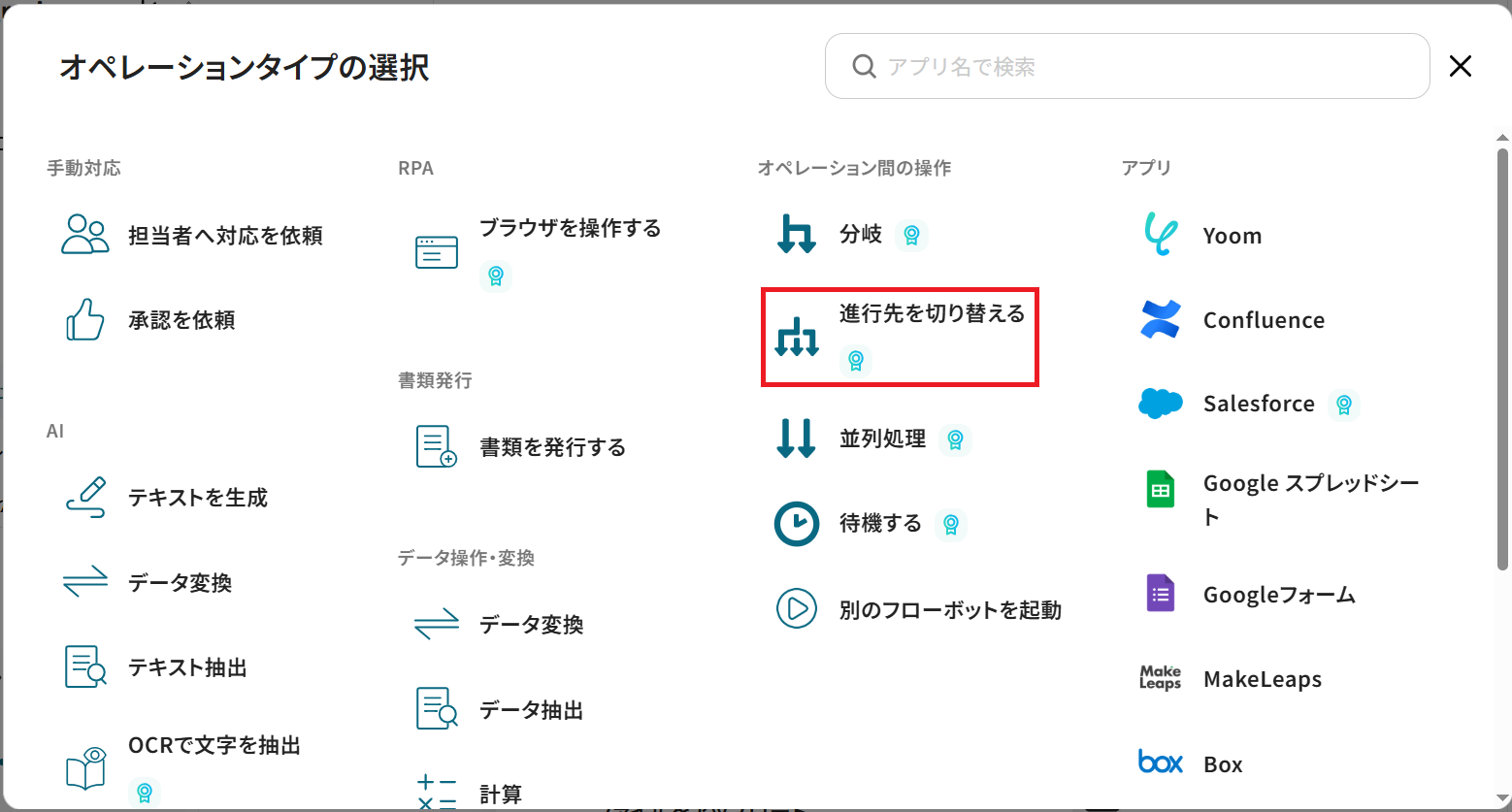Close the オペレーションタイプの選択 dialog
This screenshot has height=812, width=1512.
click(1460, 66)
